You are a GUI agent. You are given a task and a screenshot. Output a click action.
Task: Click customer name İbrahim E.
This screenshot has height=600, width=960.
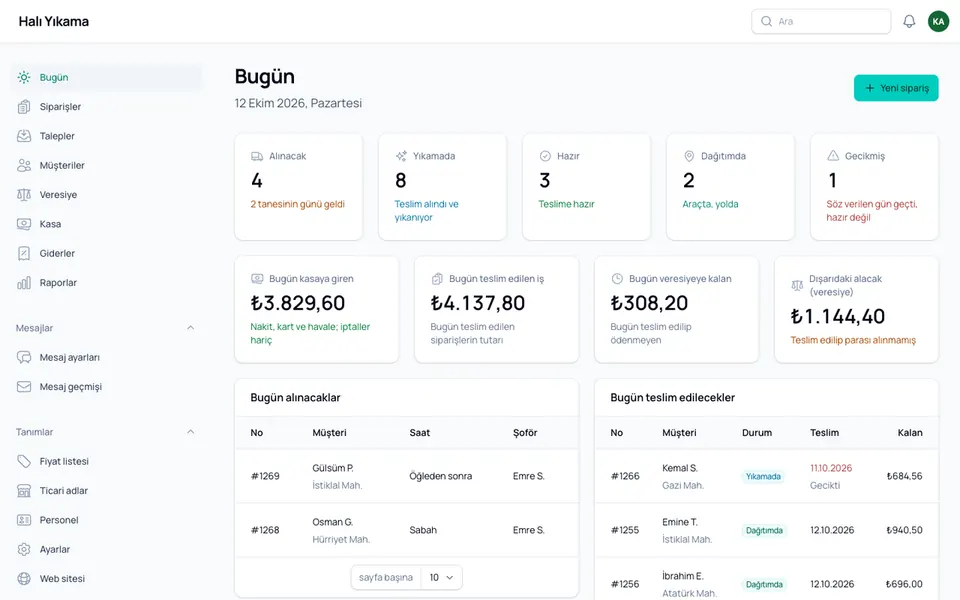point(683,576)
